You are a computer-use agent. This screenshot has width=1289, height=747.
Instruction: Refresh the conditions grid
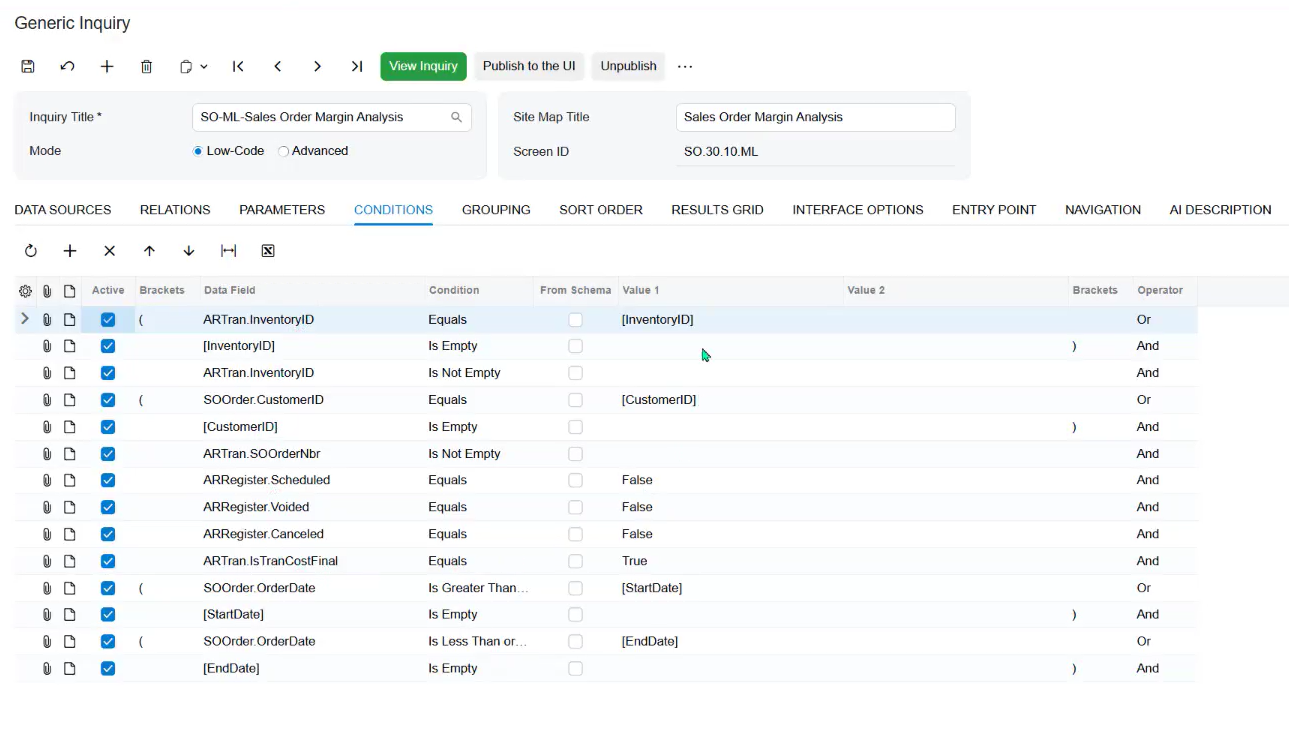pyautogui.click(x=31, y=251)
